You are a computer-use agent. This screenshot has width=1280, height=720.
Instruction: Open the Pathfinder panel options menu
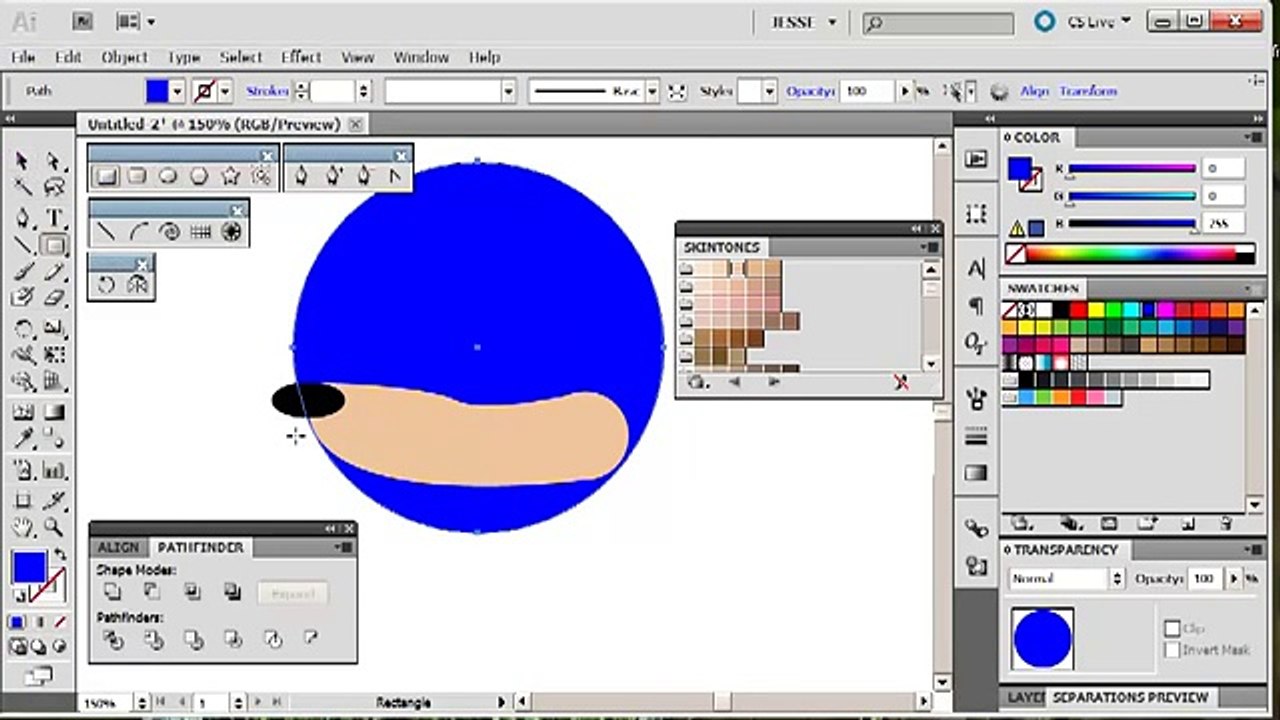344,547
